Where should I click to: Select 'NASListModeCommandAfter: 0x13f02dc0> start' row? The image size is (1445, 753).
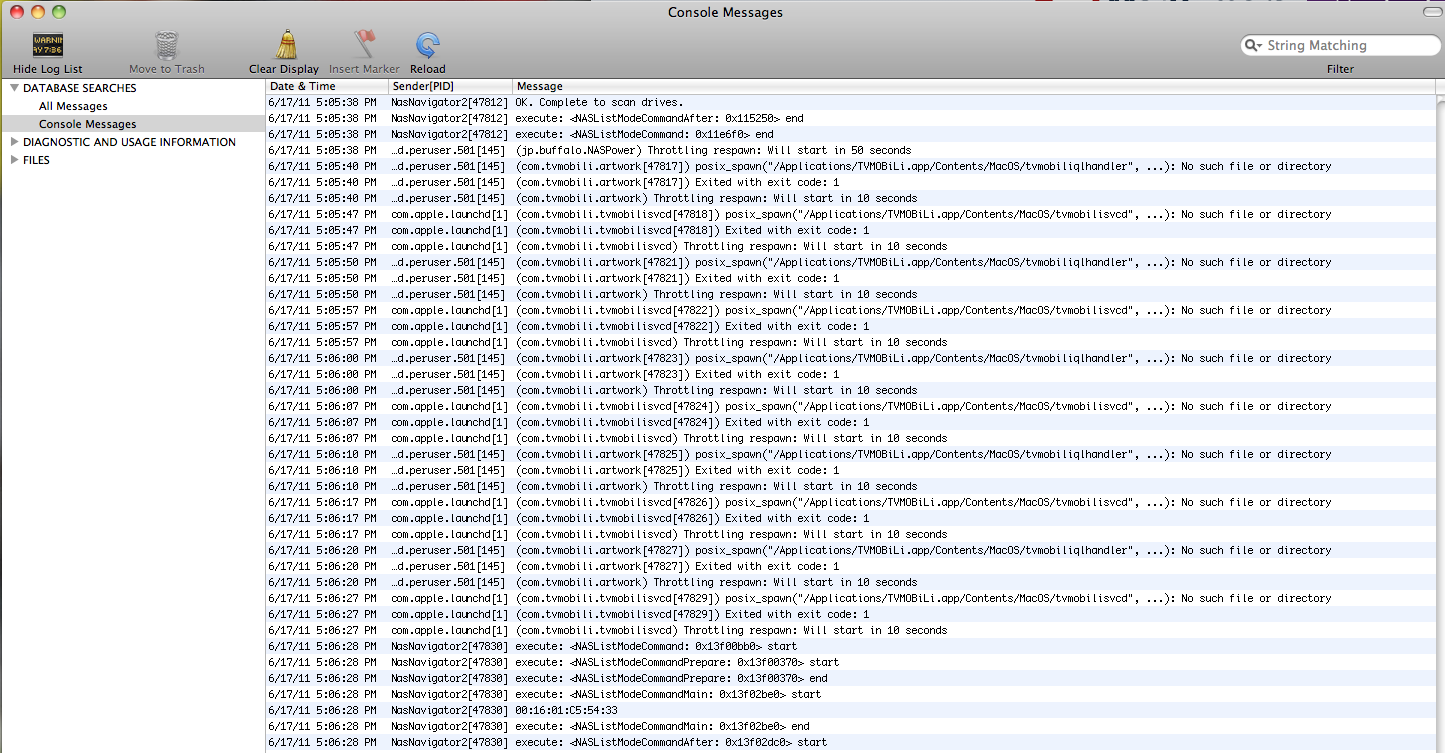[x=850, y=742]
